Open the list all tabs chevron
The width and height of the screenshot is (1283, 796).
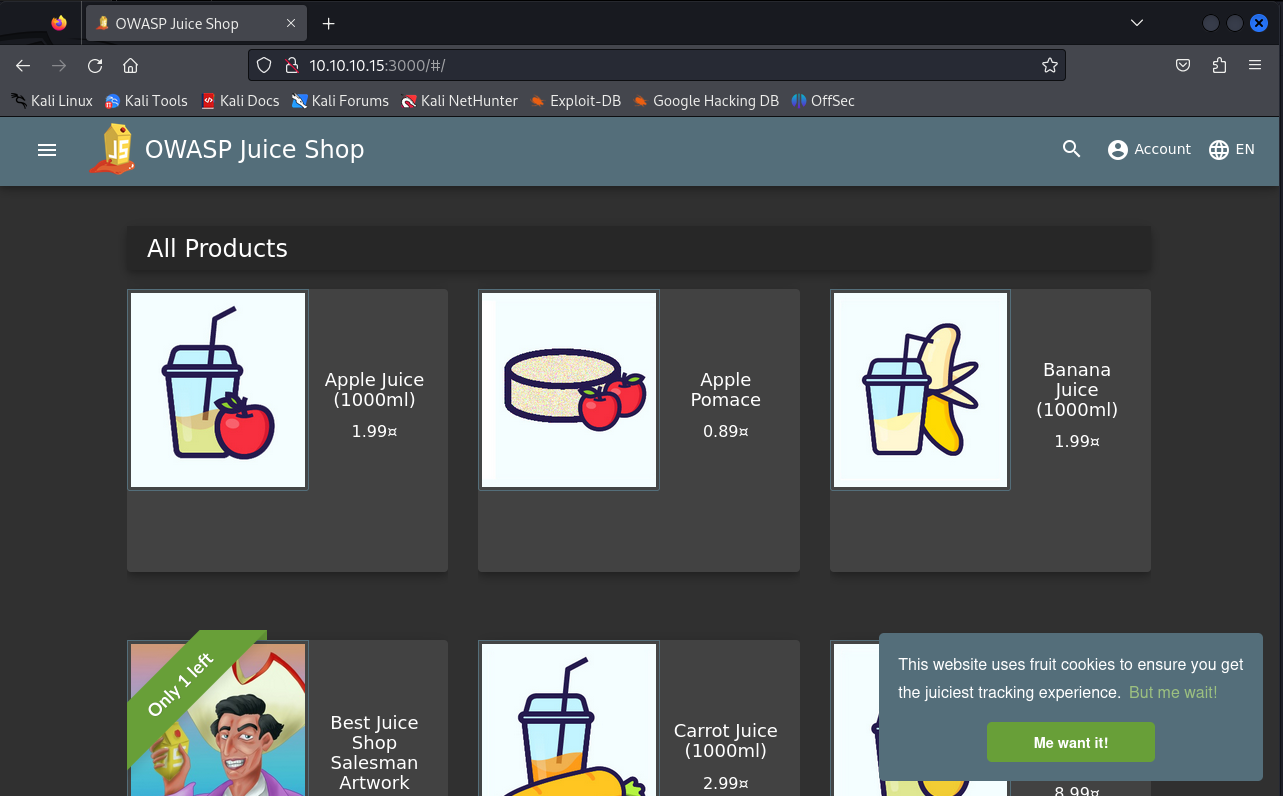point(1136,23)
